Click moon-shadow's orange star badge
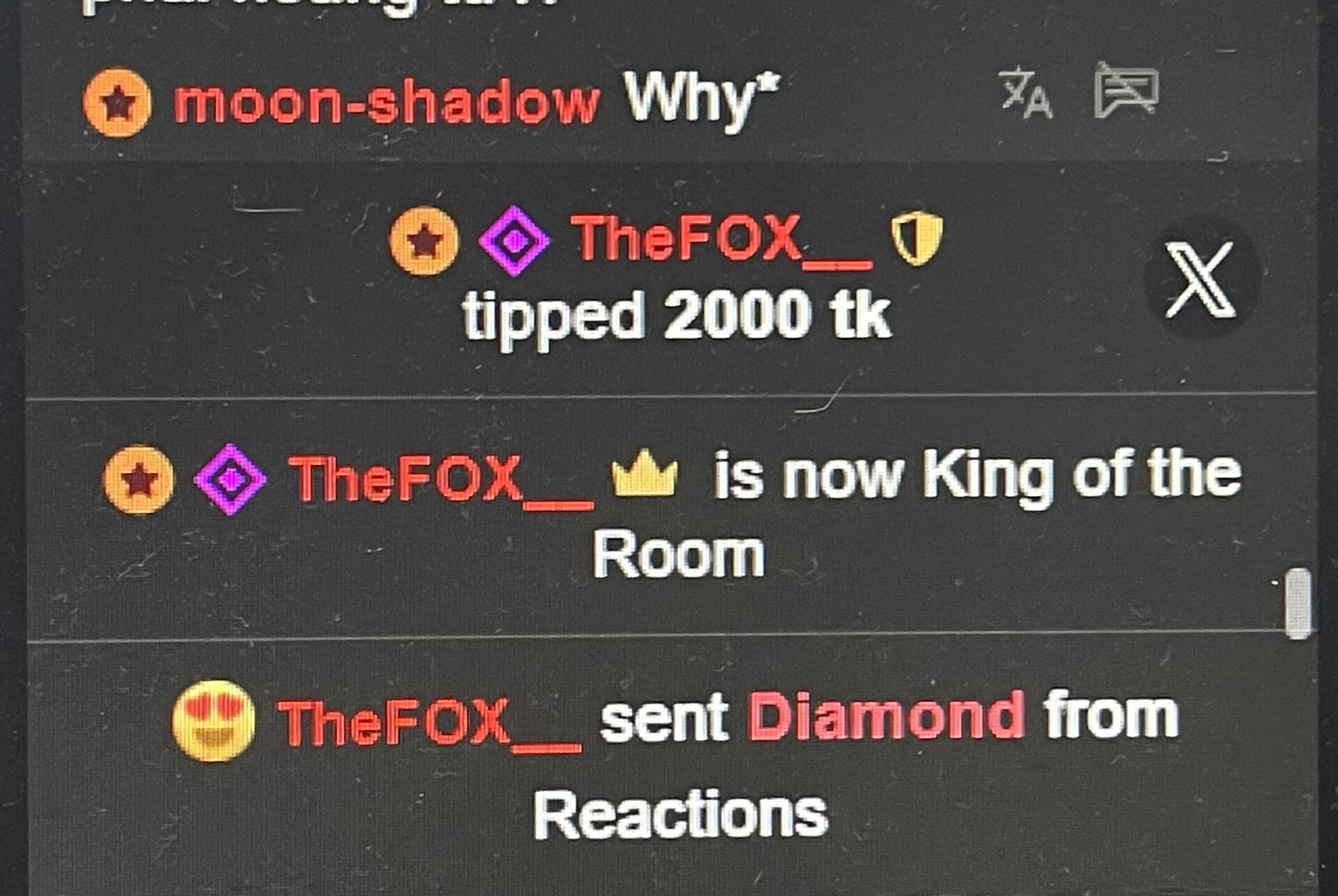The width and height of the screenshot is (1338, 896). 117,102
